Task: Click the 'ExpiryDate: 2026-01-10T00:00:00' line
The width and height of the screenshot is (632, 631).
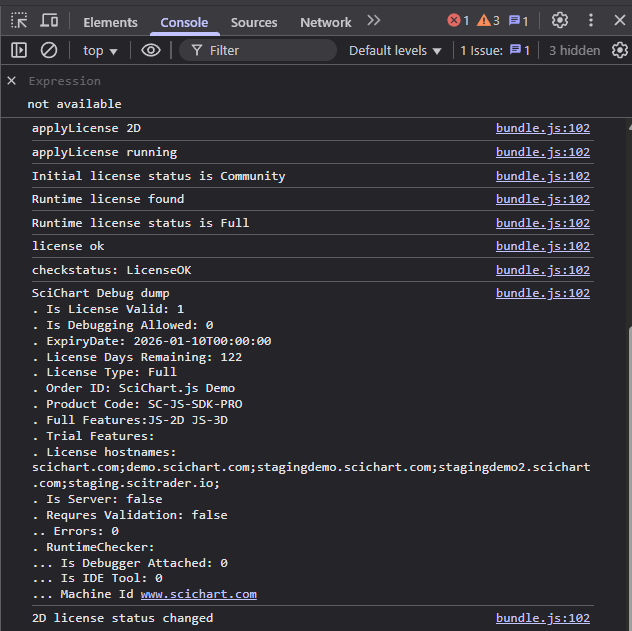Action: tap(159, 341)
